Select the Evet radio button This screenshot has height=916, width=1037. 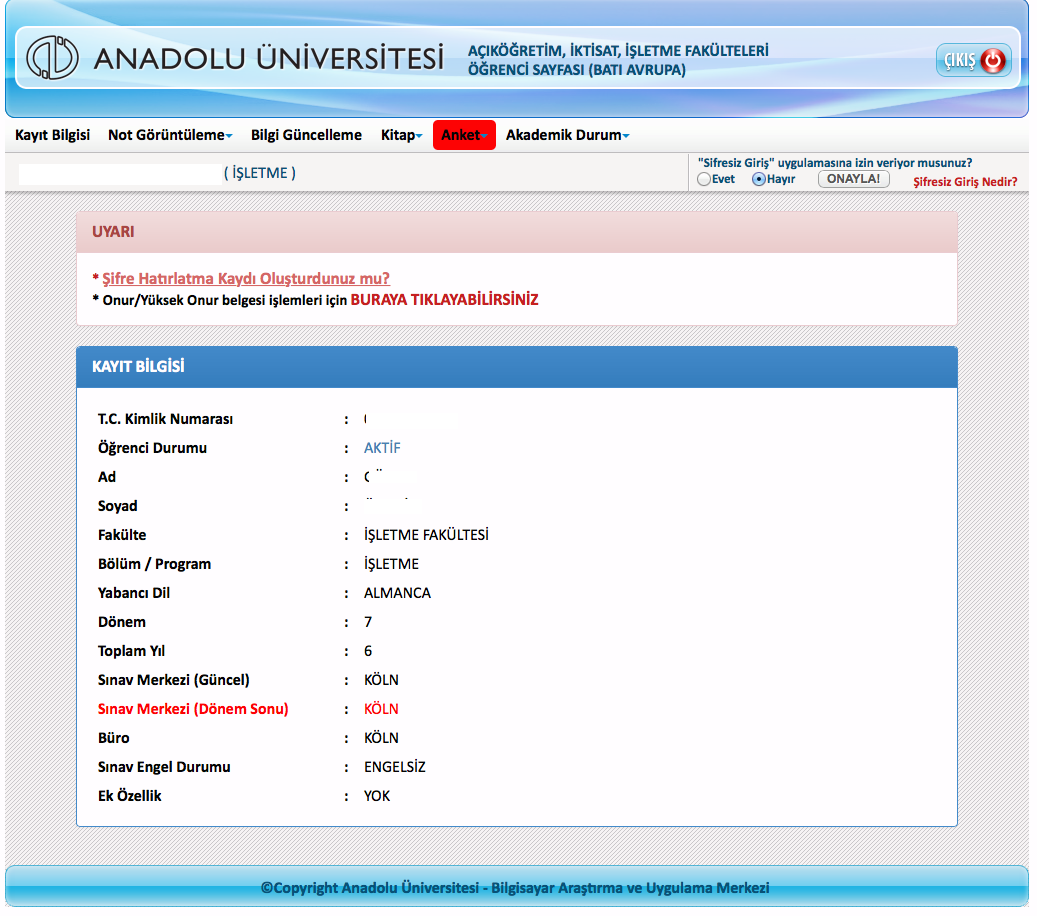point(704,179)
